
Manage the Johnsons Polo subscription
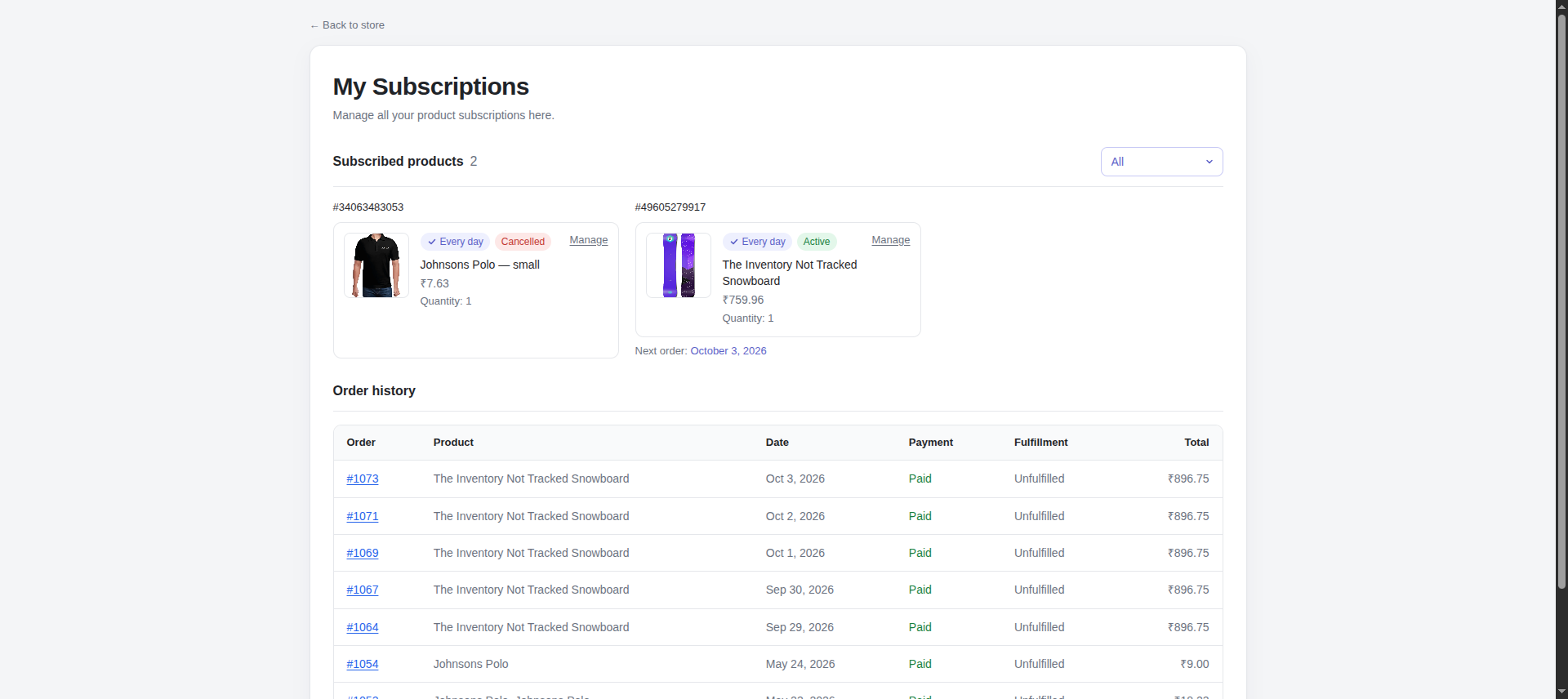(x=588, y=240)
